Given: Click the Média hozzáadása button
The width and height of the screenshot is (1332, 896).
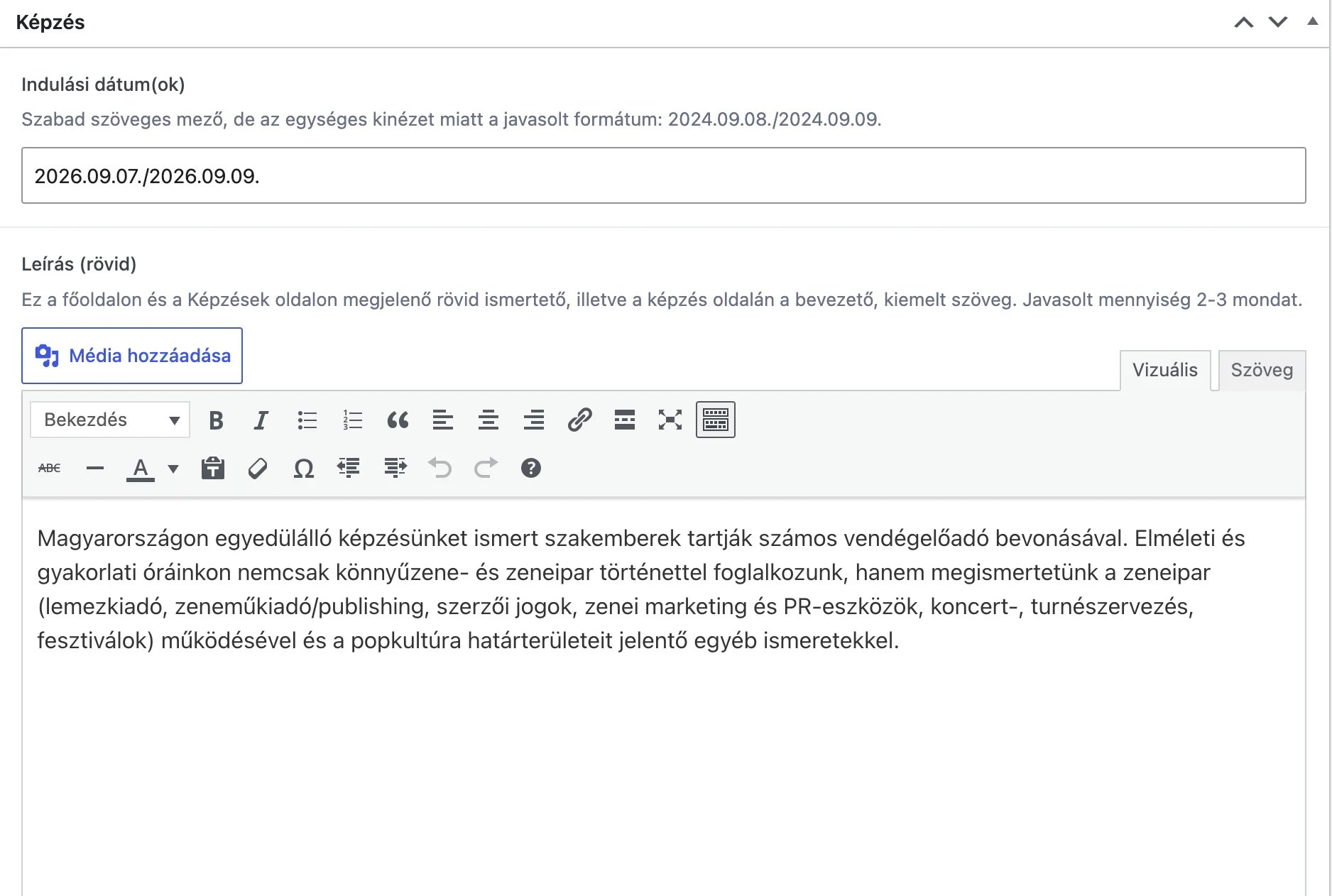Looking at the screenshot, I should 132,356.
